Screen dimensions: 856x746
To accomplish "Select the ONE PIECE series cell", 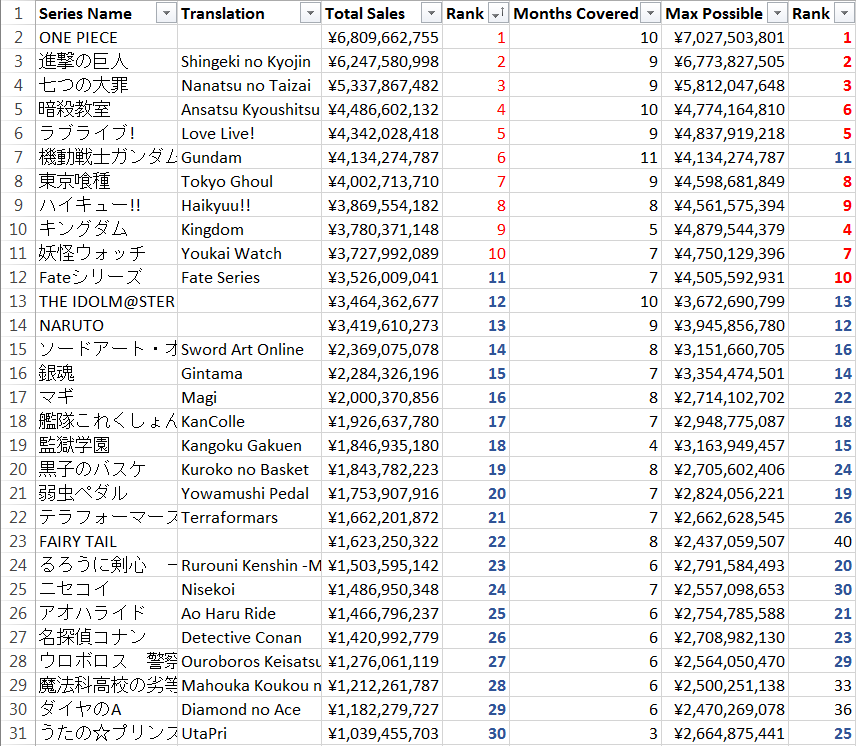I will point(106,38).
